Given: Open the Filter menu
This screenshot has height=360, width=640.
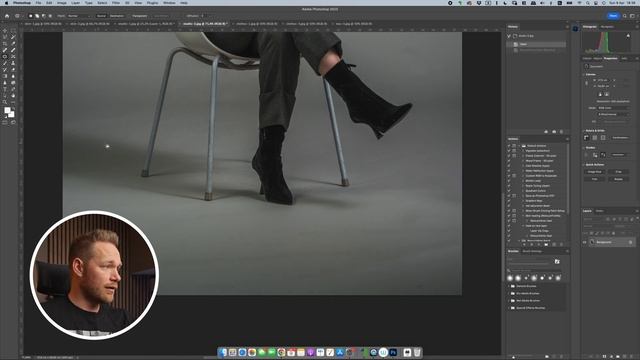Looking at the screenshot, I should coord(116,3).
